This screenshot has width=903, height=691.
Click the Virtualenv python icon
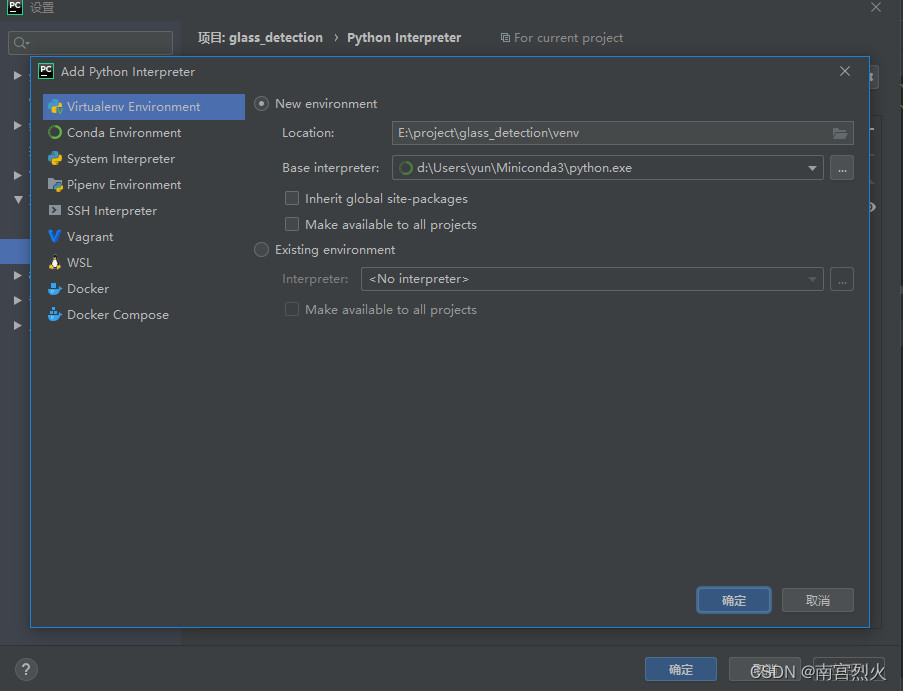[55, 107]
